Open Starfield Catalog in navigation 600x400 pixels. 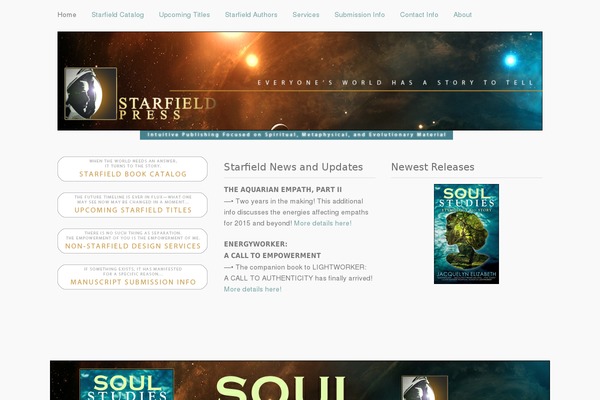click(x=117, y=15)
